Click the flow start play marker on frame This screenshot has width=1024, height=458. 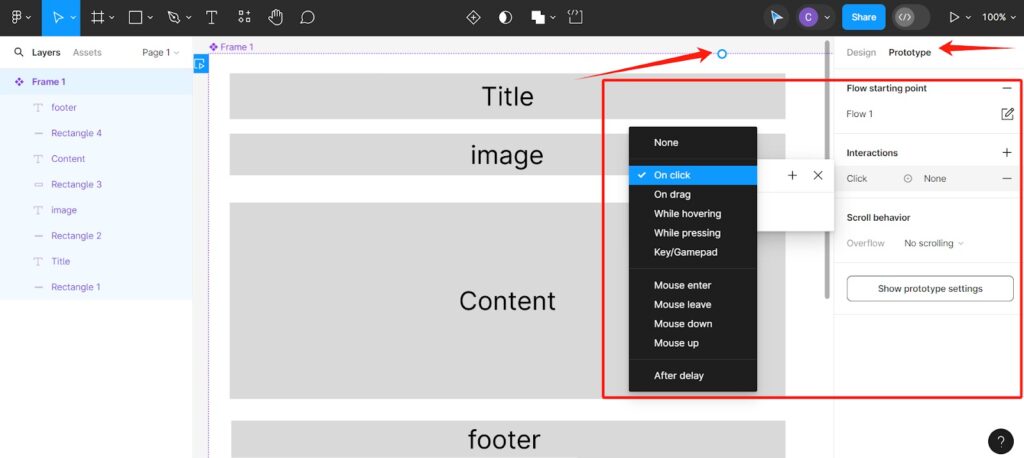(x=200, y=64)
